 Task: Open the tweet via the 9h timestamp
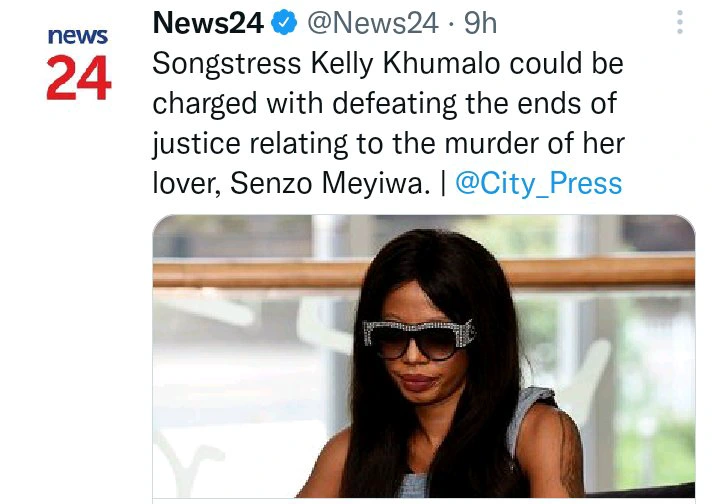[480, 22]
